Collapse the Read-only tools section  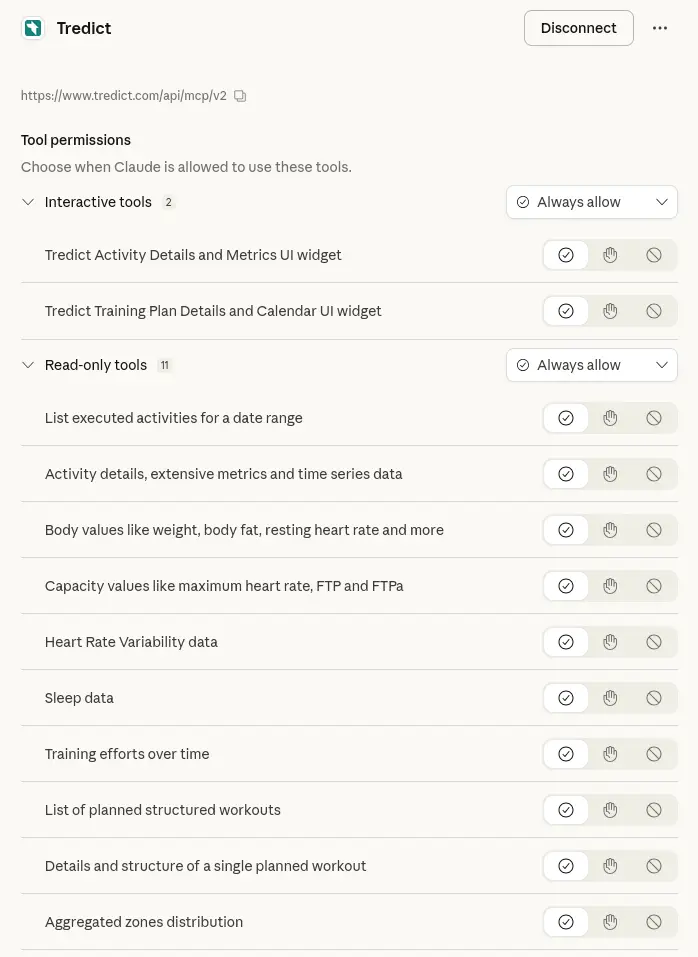click(x=28, y=365)
